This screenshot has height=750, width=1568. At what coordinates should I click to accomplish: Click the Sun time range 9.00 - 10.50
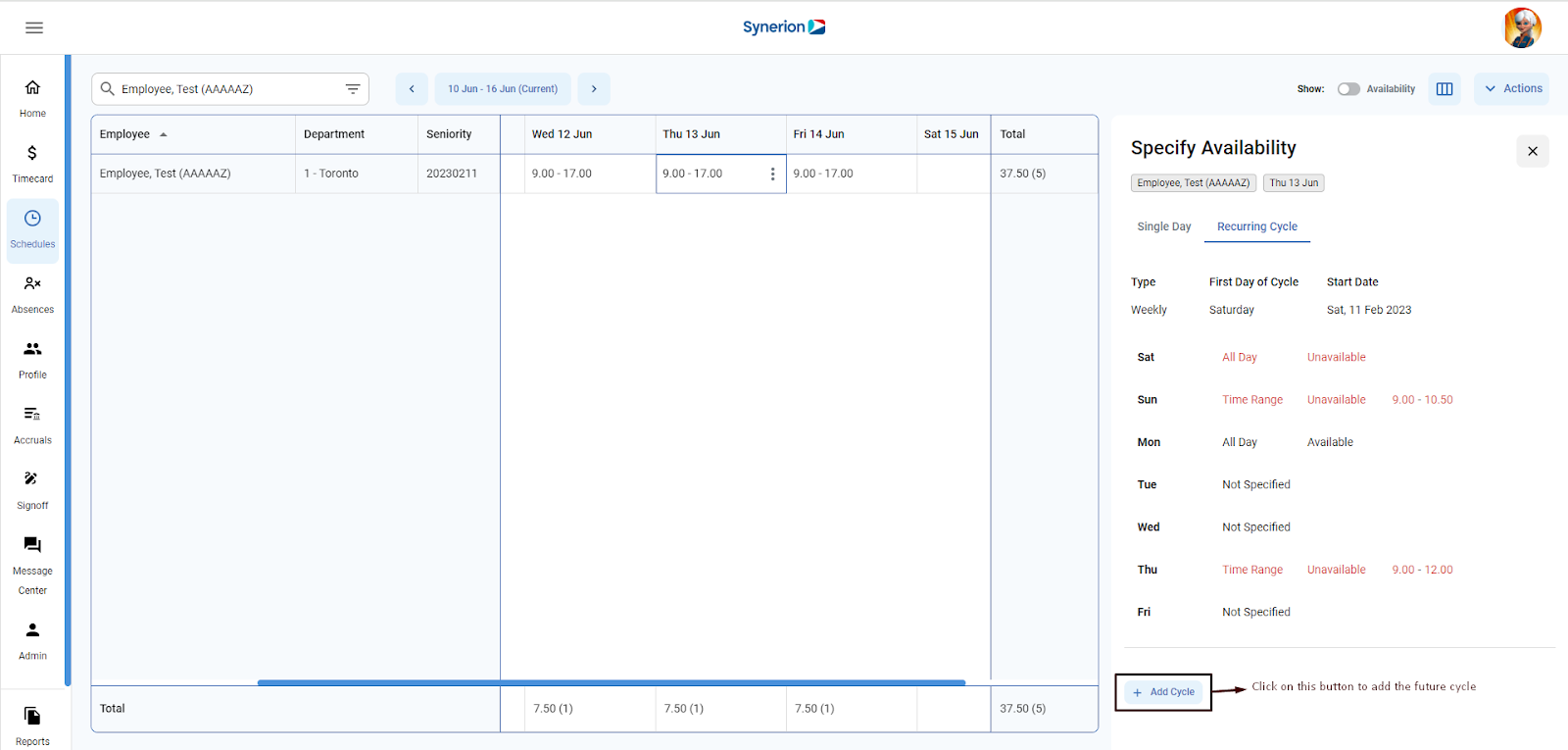(1422, 400)
